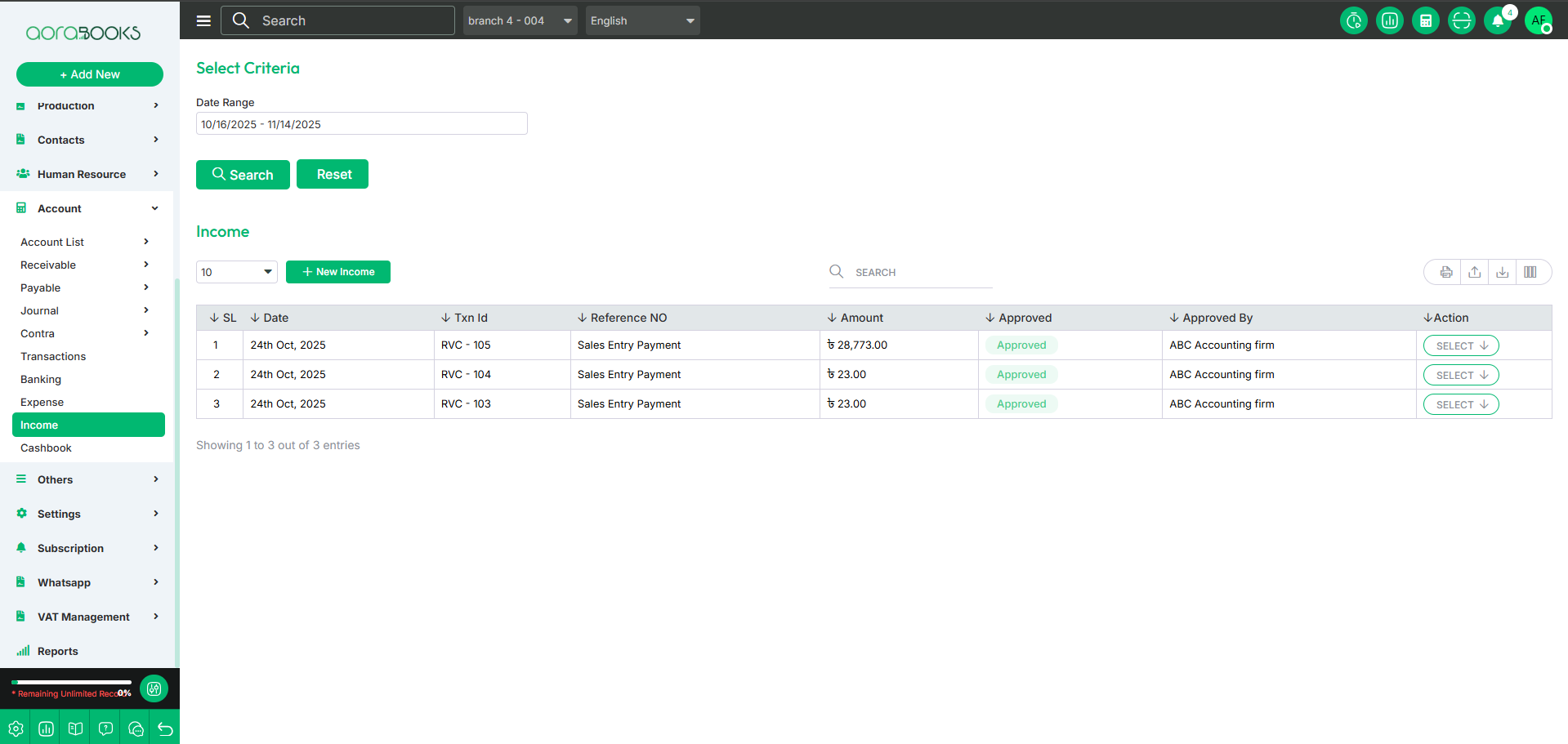Click the stopwatch timer icon in header
The height and width of the screenshot is (744, 1568).
coord(1353,20)
